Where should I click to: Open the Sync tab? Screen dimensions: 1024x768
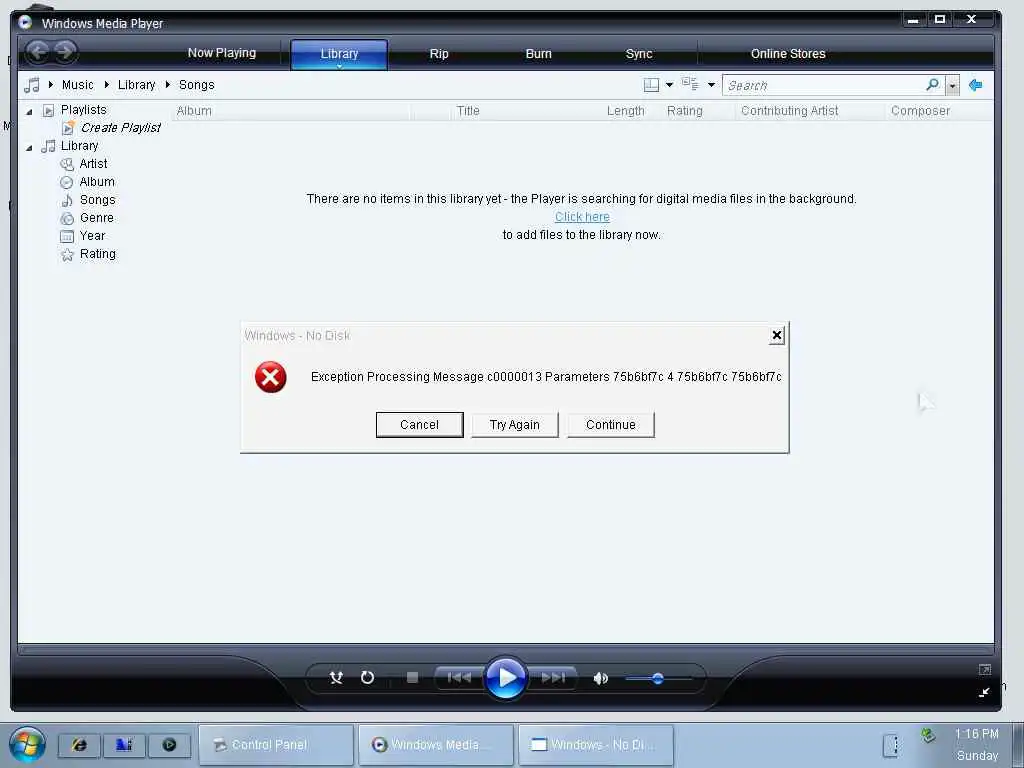pos(639,54)
